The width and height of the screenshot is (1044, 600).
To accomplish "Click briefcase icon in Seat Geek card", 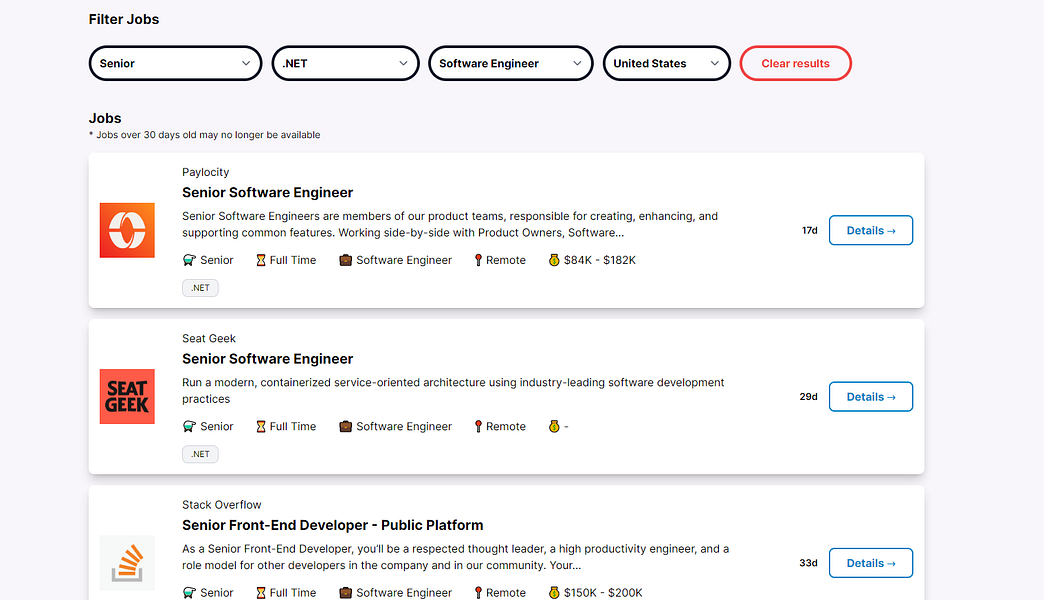I will click(x=346, y=427).
